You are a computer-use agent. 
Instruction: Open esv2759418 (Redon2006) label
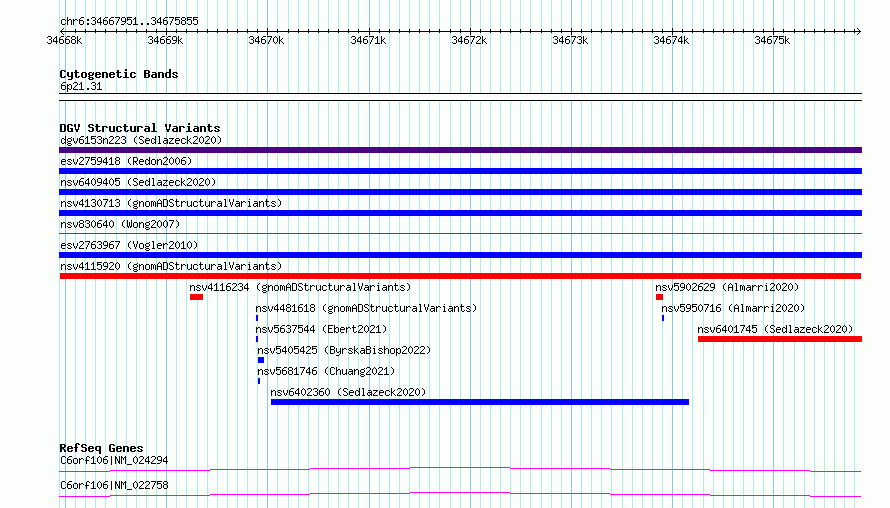126,161
